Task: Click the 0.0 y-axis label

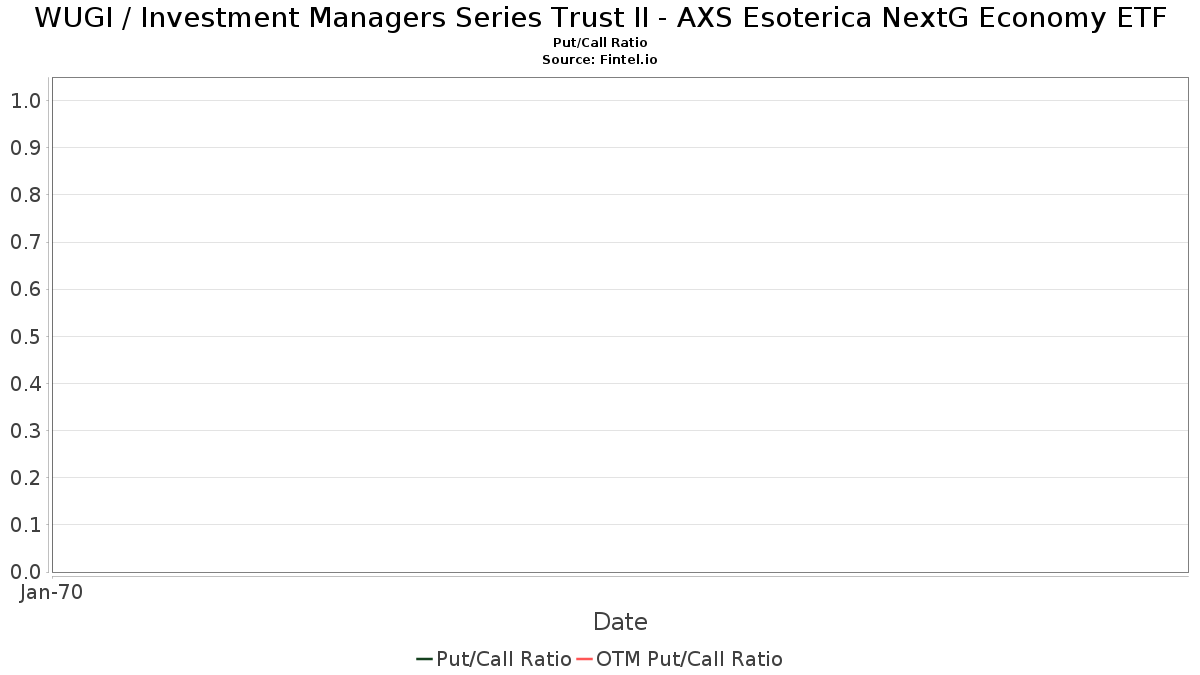Action: 26,572
